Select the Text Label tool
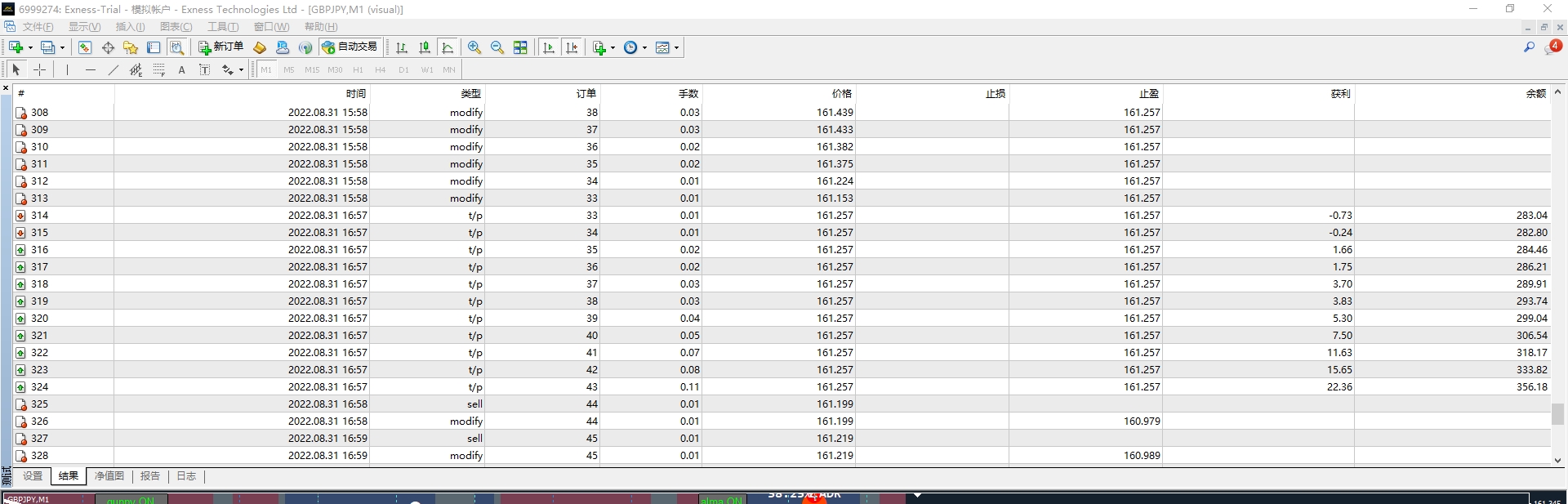The image size is (1568, 504). (x=204, y=69)
